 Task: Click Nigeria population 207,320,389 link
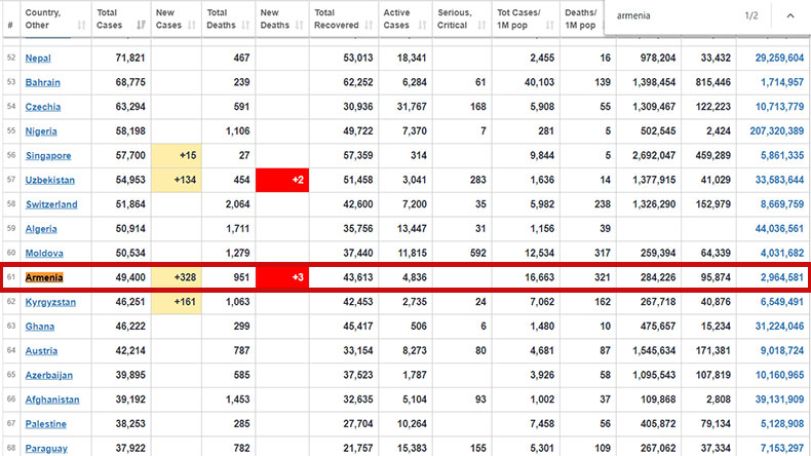tap(777, 131)
